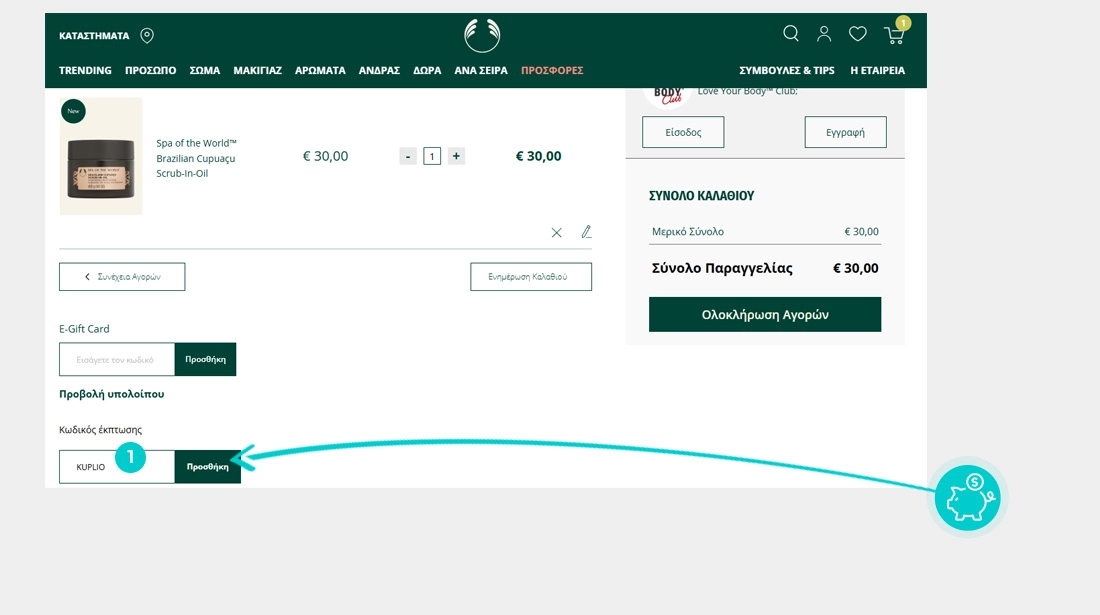Click the Συνέχεια Αγορών button

tap(122, 277)
